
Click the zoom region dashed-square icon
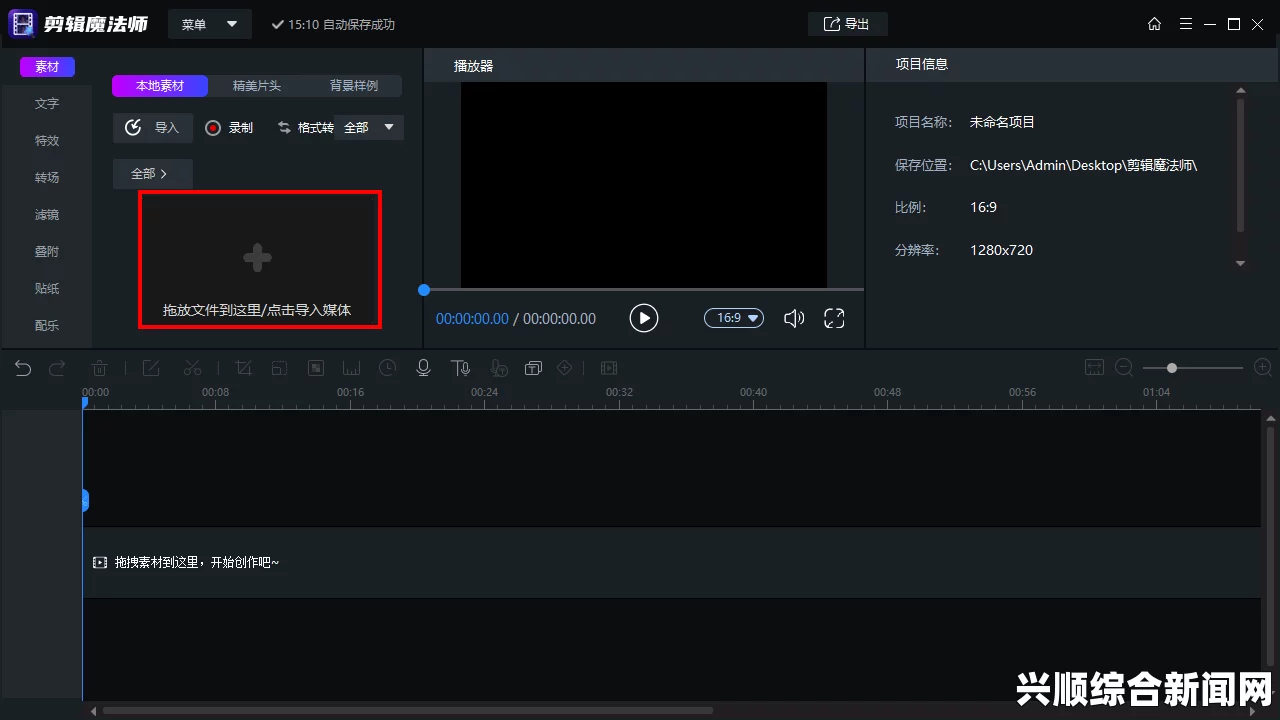(x=280, y=368)
